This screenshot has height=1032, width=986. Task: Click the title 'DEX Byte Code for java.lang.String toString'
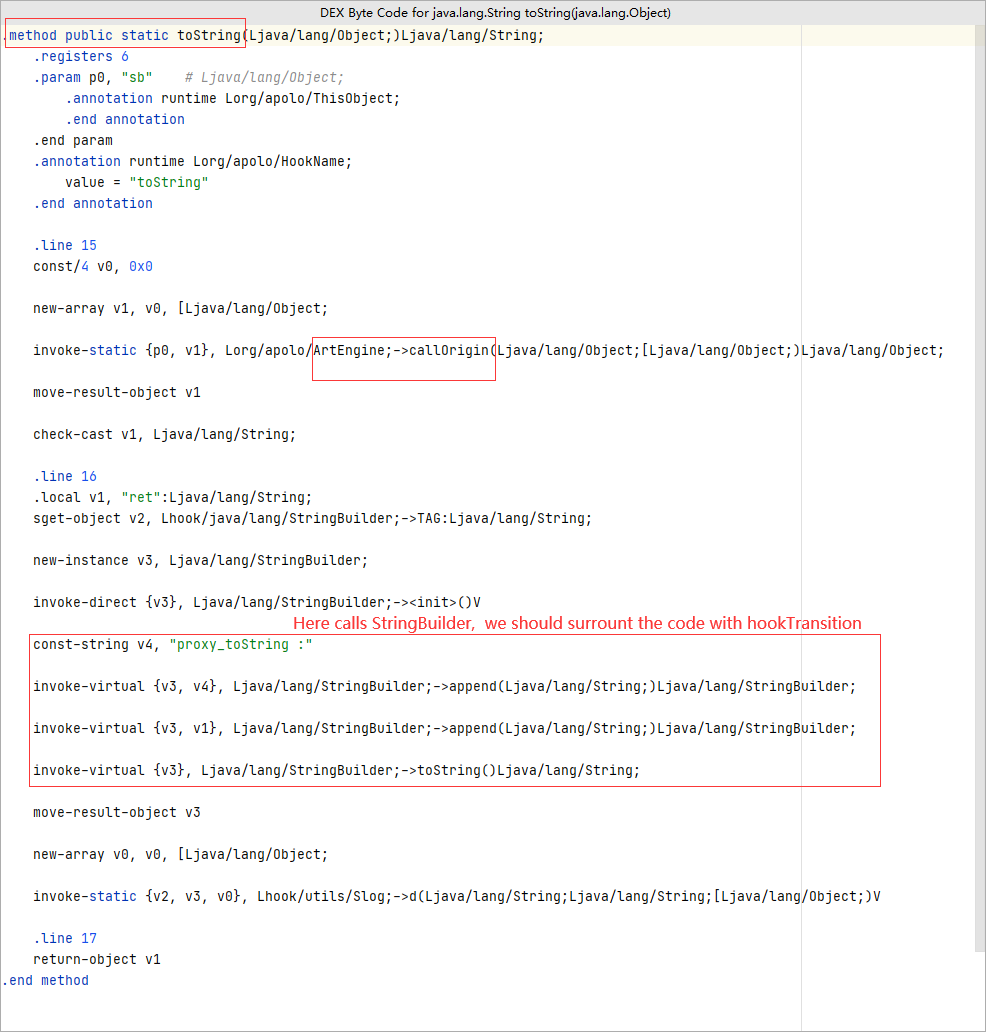(495, 13)
